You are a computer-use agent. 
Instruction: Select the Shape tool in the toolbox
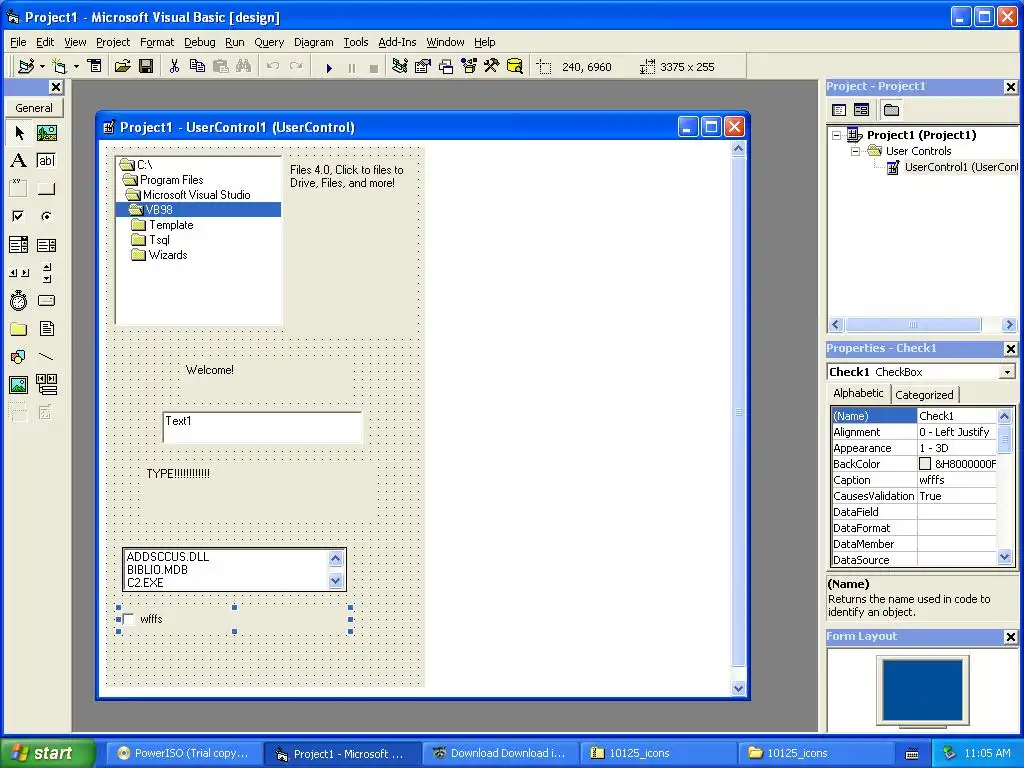coord(19,357)
